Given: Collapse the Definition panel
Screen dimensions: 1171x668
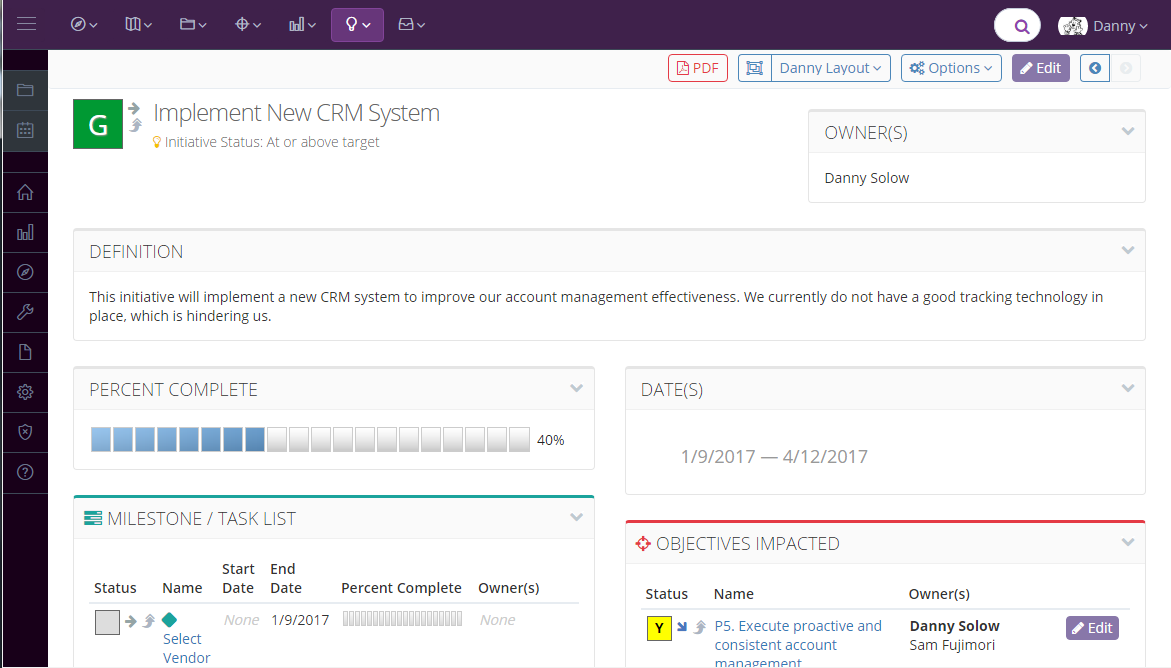Looking at the screenshot, I should 1128,251.
